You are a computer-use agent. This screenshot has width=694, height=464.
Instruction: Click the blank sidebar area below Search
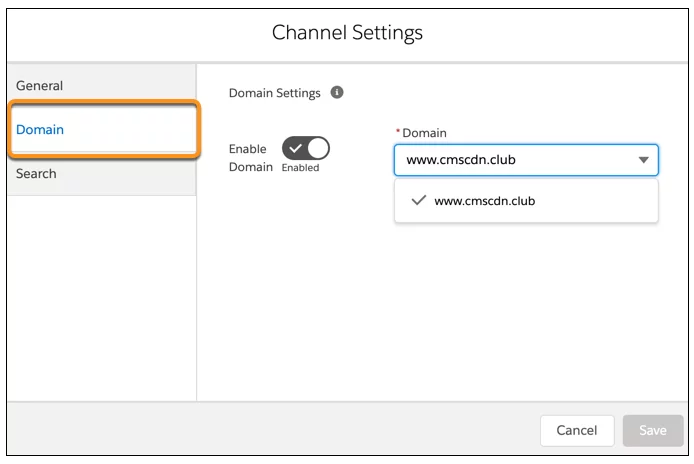click(102, 298)
